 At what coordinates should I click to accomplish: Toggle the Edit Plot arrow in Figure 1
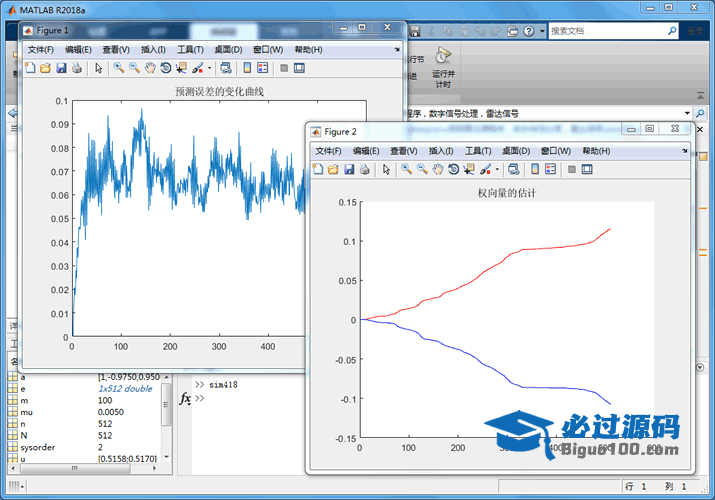coord(98,68)
